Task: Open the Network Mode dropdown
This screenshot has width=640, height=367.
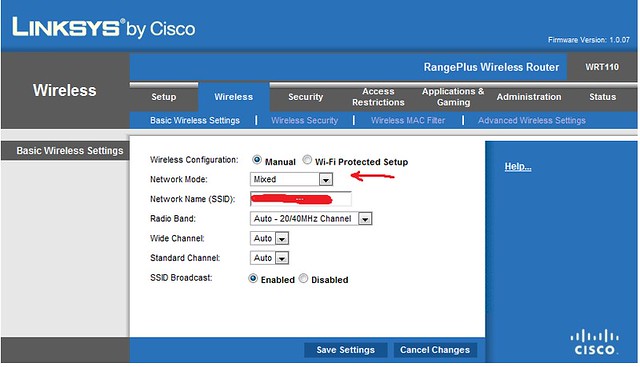Action: coord(291,179)
